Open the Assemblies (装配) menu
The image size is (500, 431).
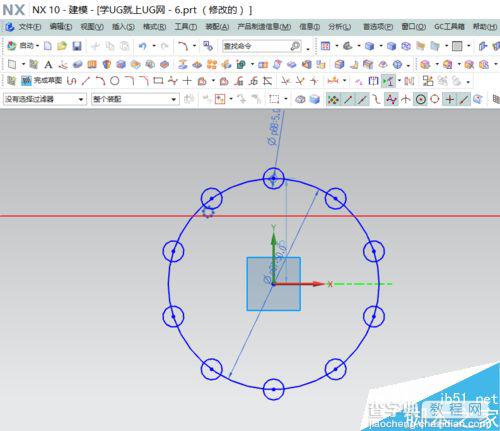click(217, 27)
